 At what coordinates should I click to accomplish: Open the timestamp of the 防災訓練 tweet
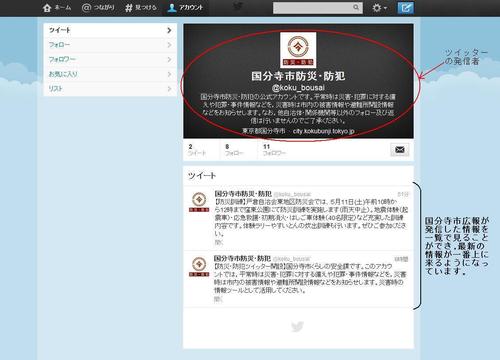(x=403, y=194)
